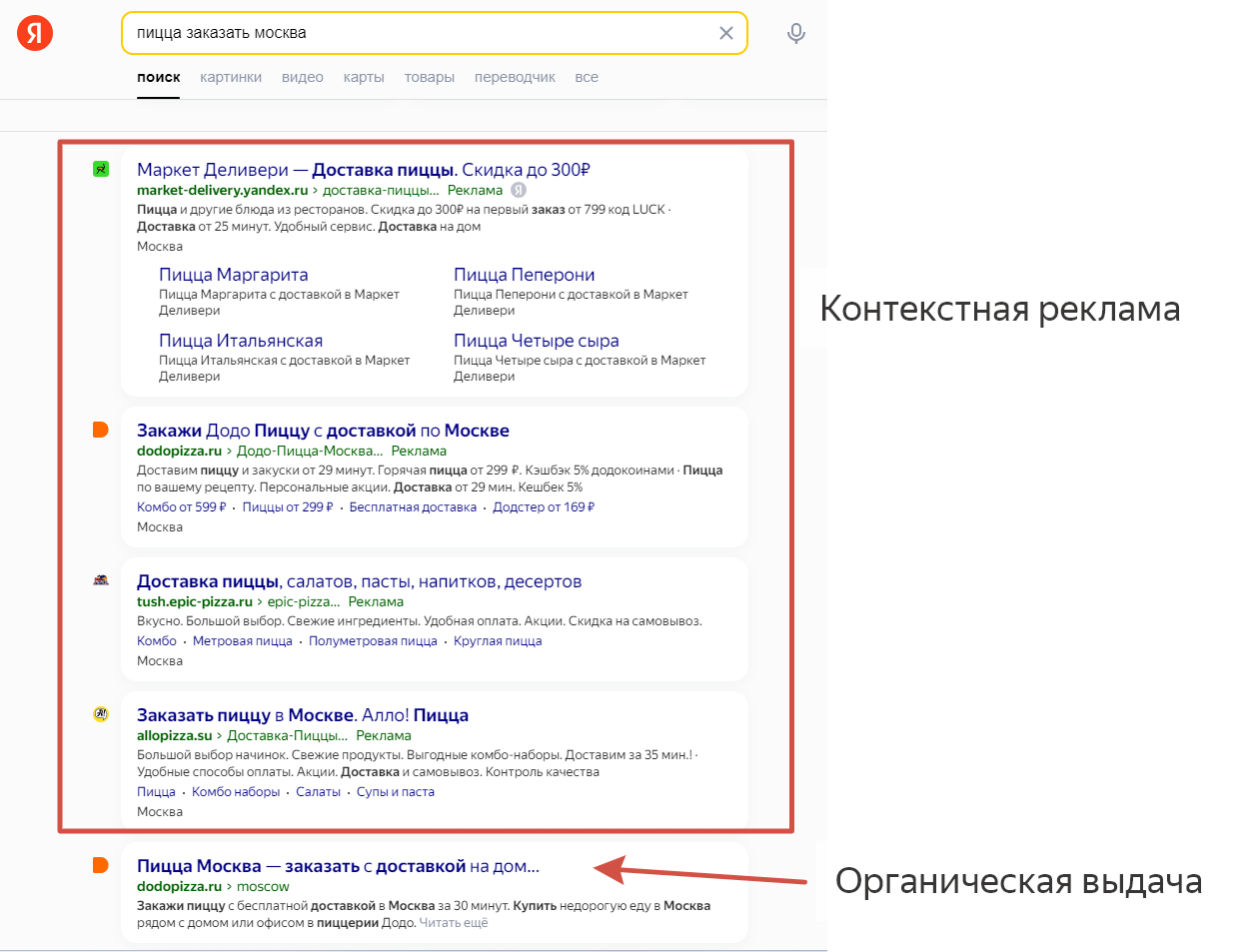The width and height of the screenshot is (1259, 952).
Task: Click the Dodo favicon on the organic result
Action: pyautogui.click(x=100, y=867)
